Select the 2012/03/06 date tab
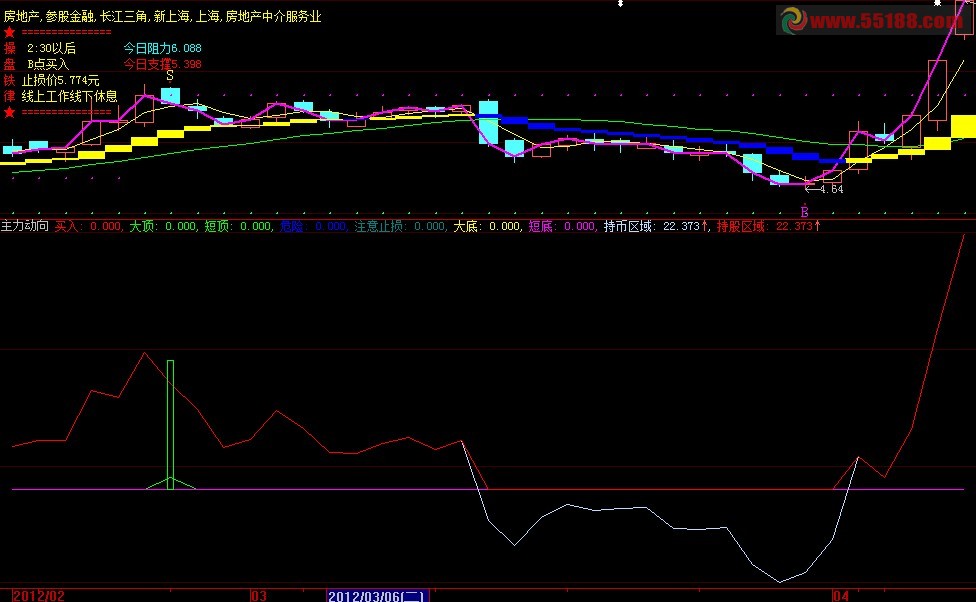 380,596
